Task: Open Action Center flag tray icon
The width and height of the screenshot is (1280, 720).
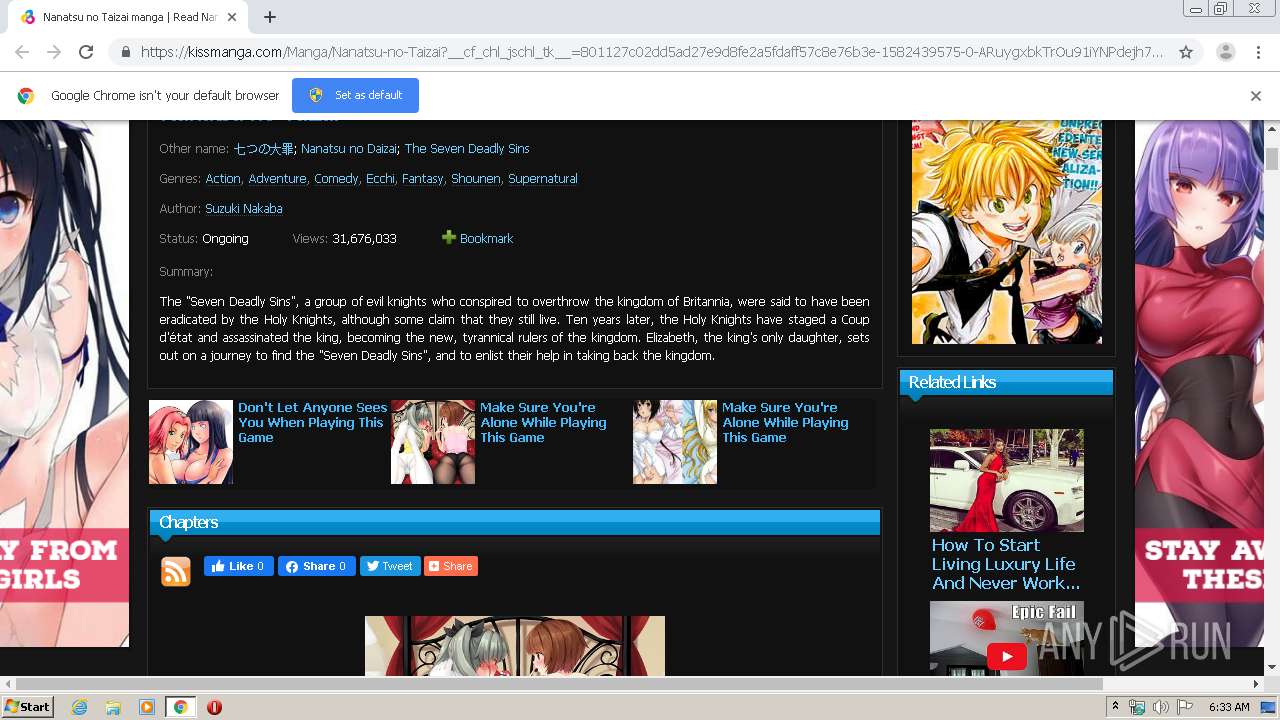Action: [1185, 707]
